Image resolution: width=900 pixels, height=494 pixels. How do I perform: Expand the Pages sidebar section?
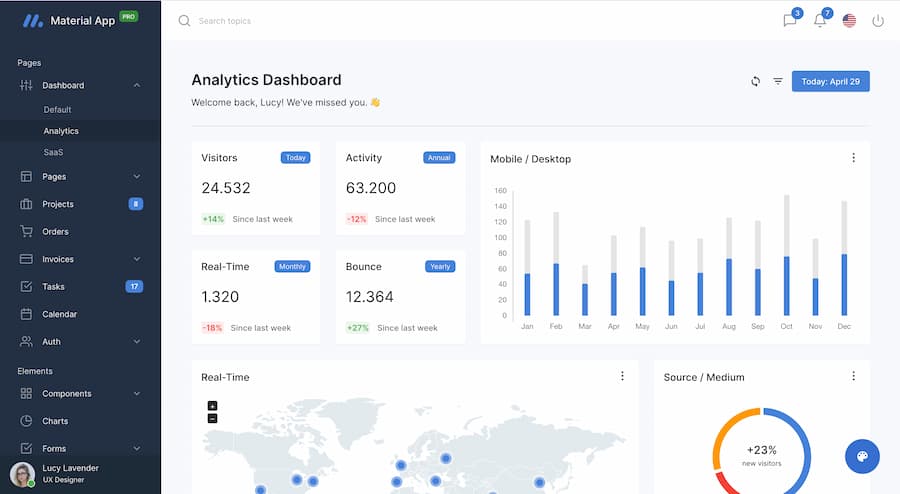pyautogui.click(x=137, y=177)
